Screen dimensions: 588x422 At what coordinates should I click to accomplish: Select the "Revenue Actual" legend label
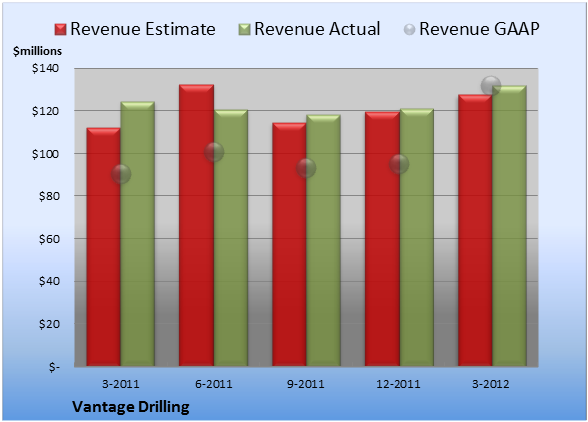click(317, 29)
